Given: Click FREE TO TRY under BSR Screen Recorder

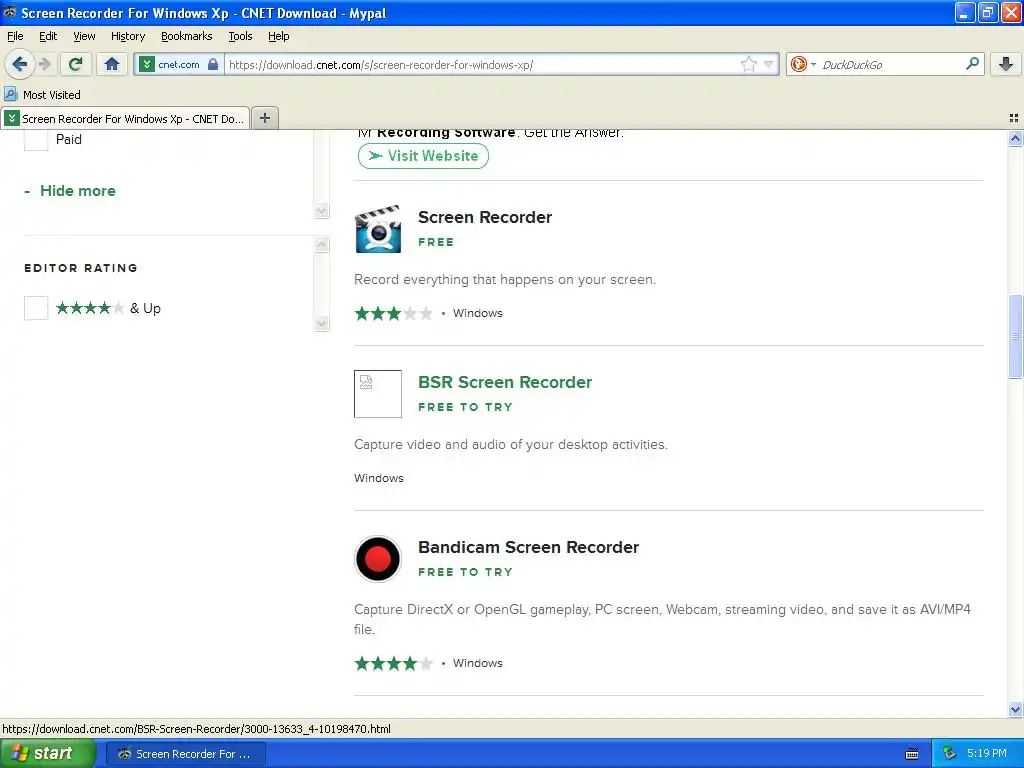Looking at the screenshot, I should tap(465, 407).
